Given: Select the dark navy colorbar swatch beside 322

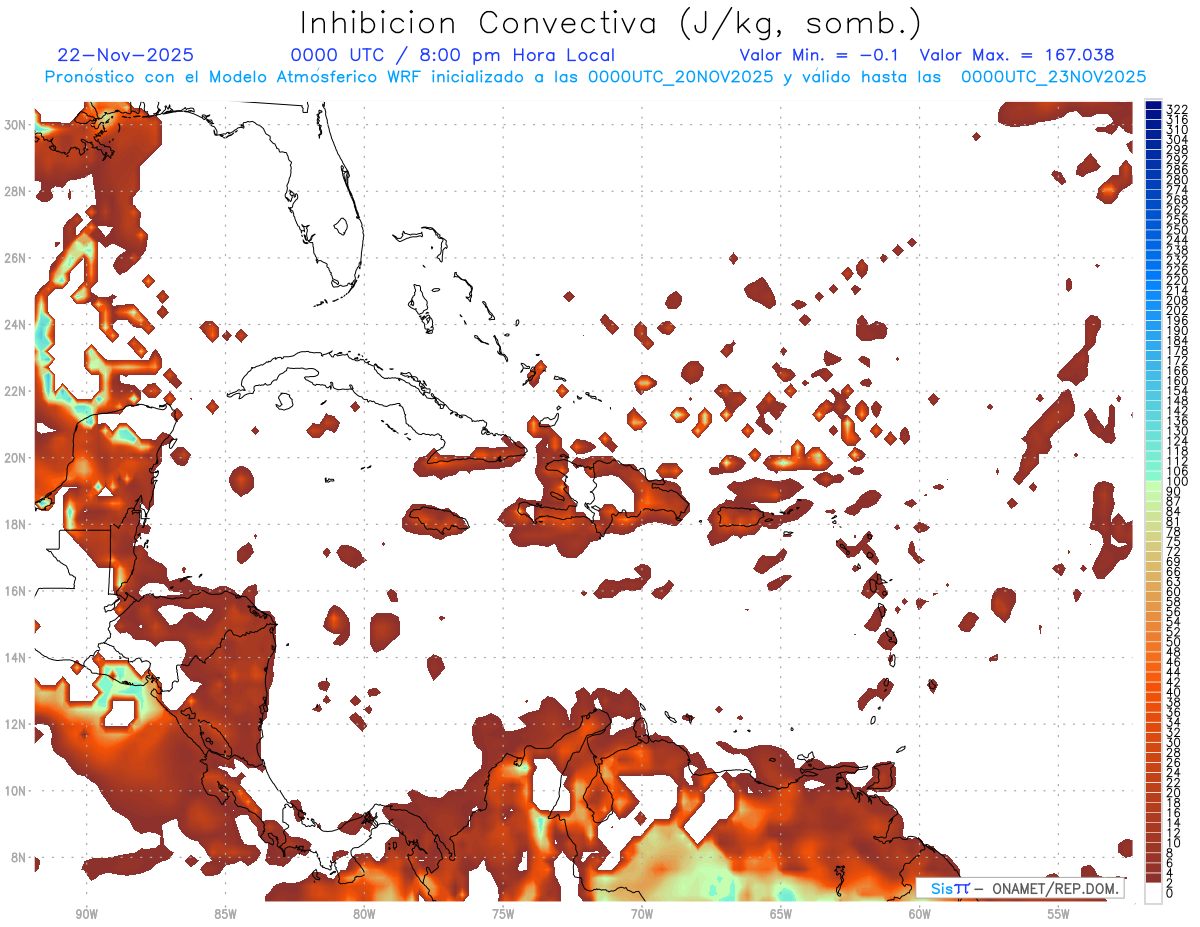Looking at the screenshot, I should (1154, 106).
